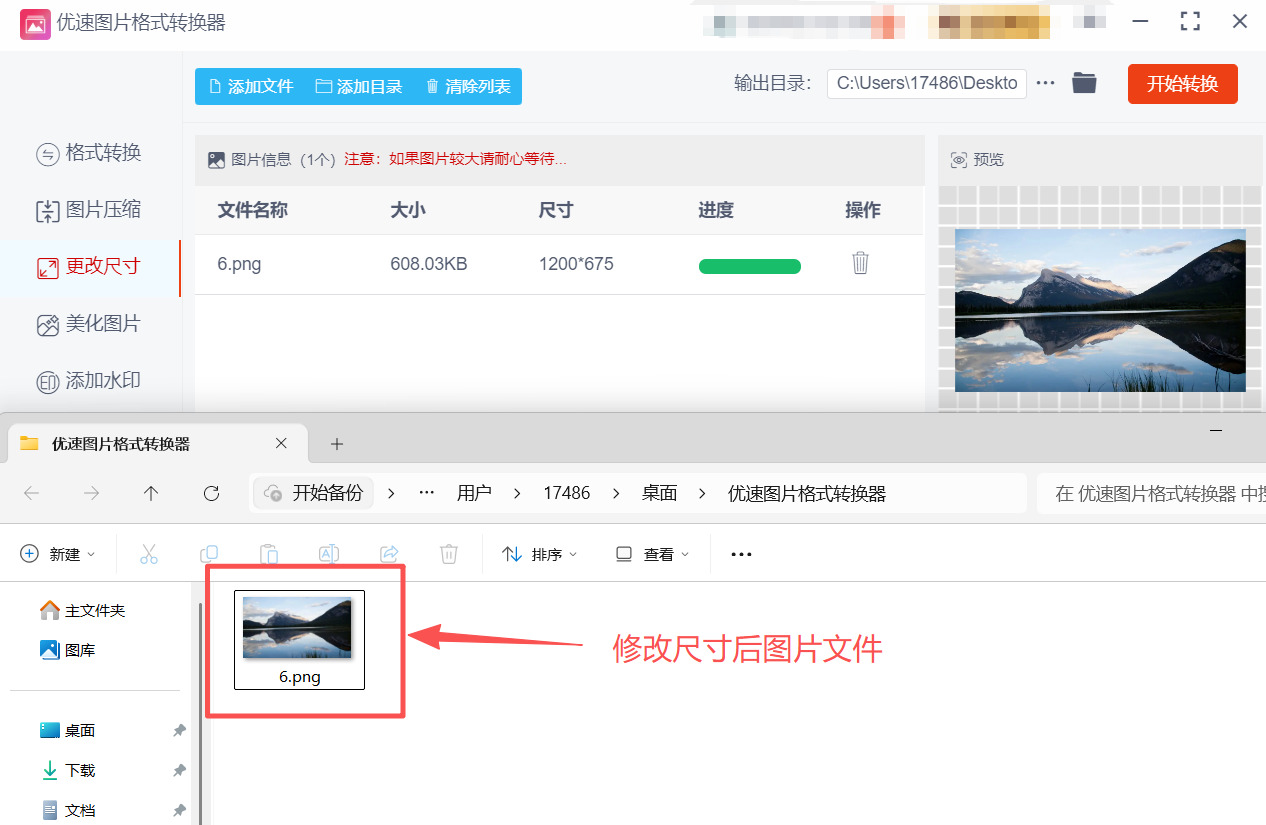This screenshot has width=1266, height=825.
Task: Refresh the File Explorer folder
Action: point(211,493)
